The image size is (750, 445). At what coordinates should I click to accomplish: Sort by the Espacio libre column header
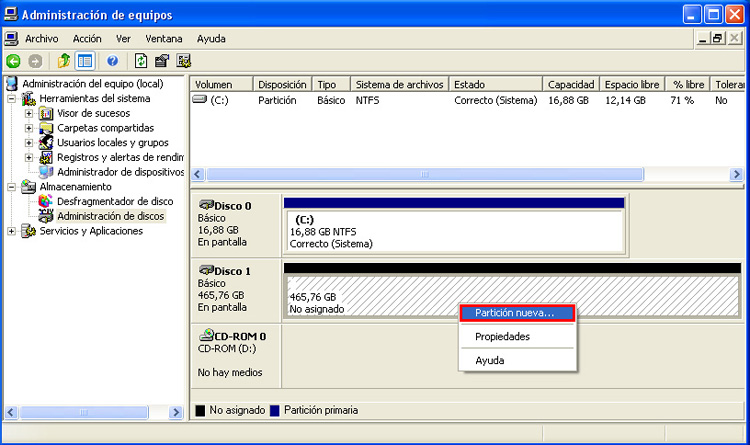coord(632,84)
